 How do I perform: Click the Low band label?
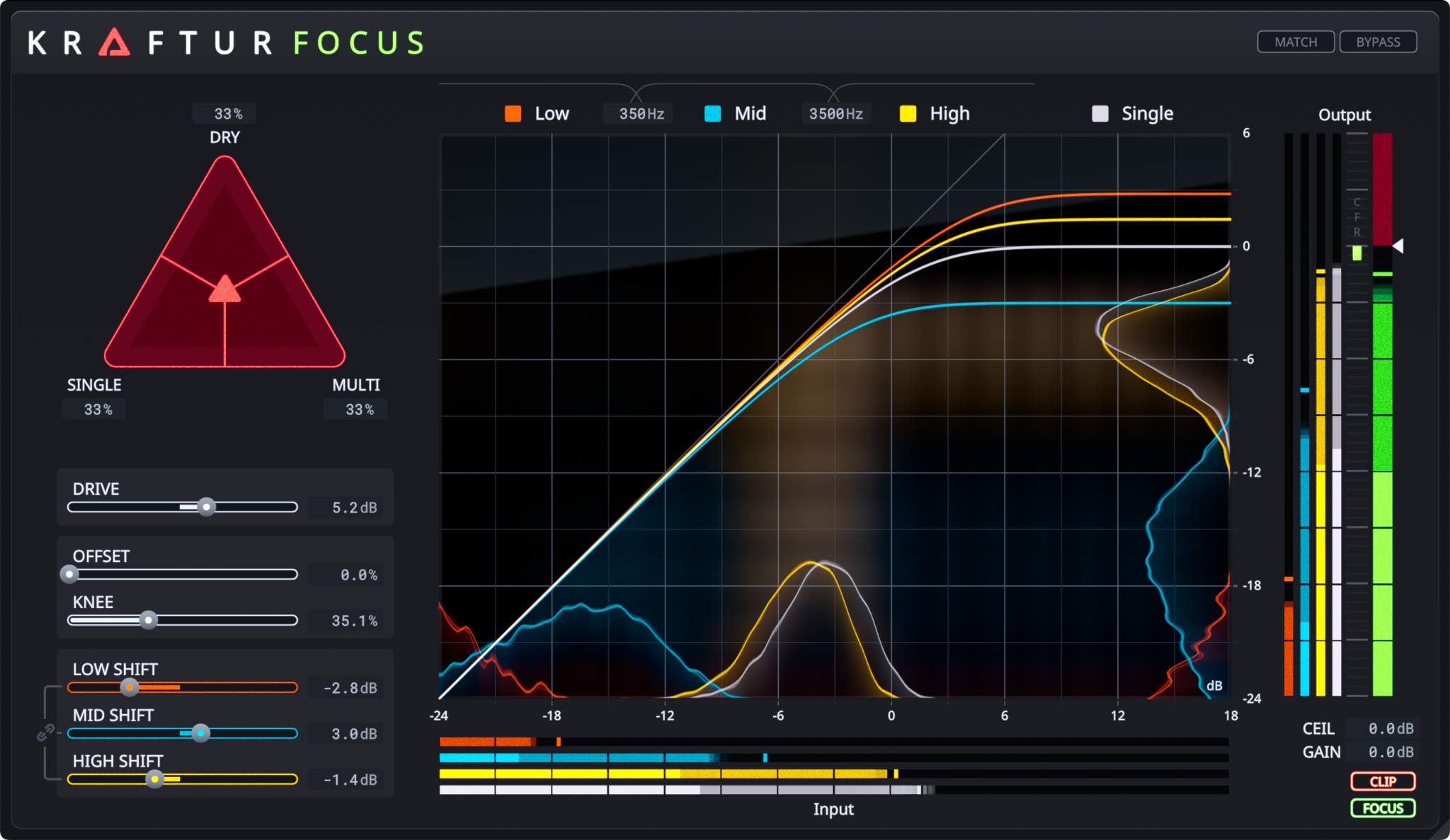[x=552, y=113]
